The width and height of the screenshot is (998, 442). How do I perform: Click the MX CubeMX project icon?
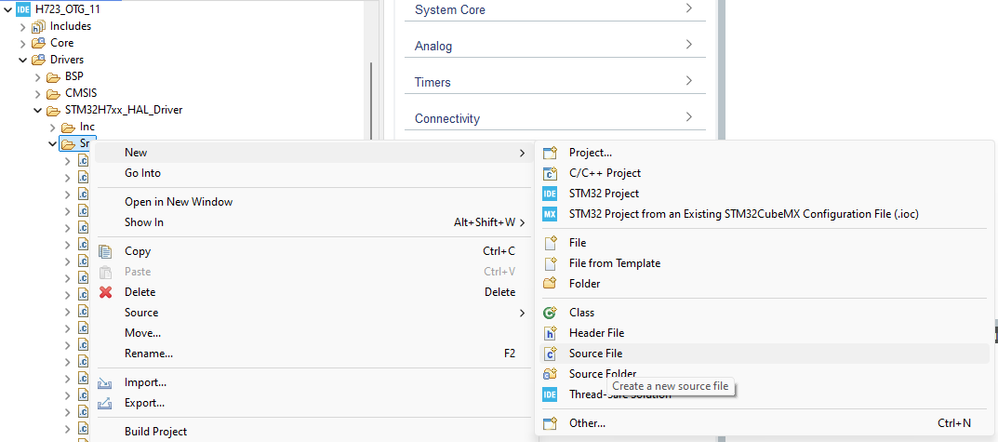point(550,214)
